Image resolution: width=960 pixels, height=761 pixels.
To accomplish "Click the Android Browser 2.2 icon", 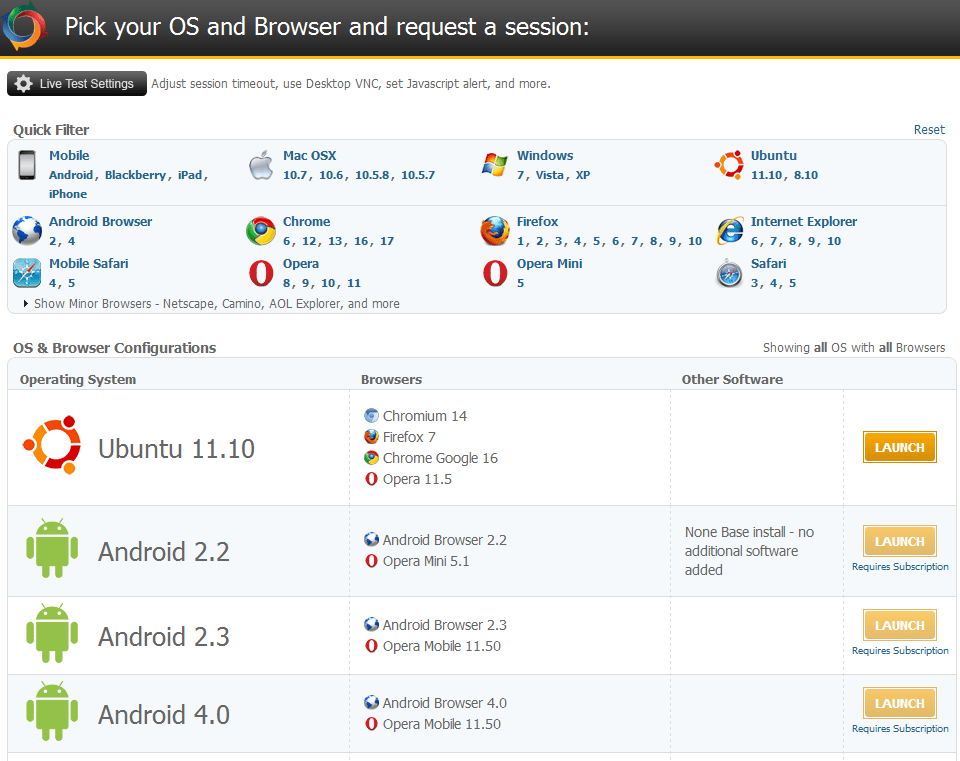I will [371, 539].
